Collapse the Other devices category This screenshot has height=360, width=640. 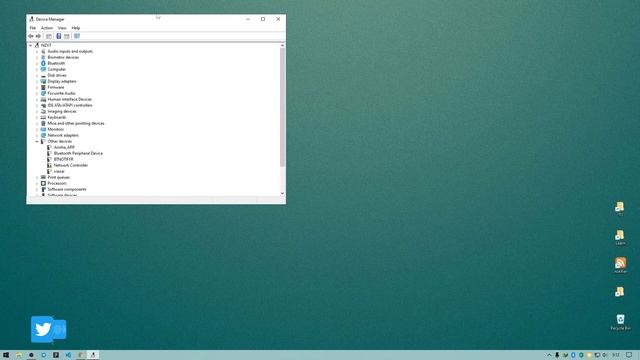(x=37, y=141)
